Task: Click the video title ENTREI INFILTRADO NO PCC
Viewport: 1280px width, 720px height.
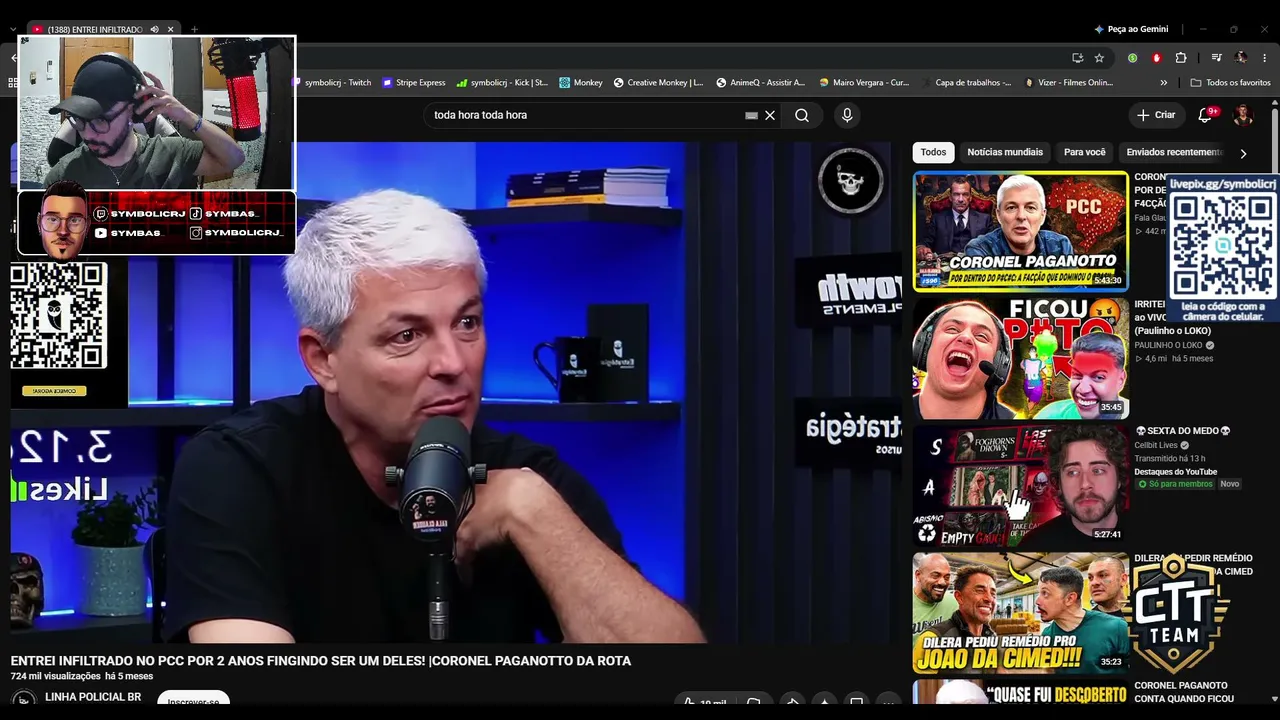Action: click(x=321, y=661)
